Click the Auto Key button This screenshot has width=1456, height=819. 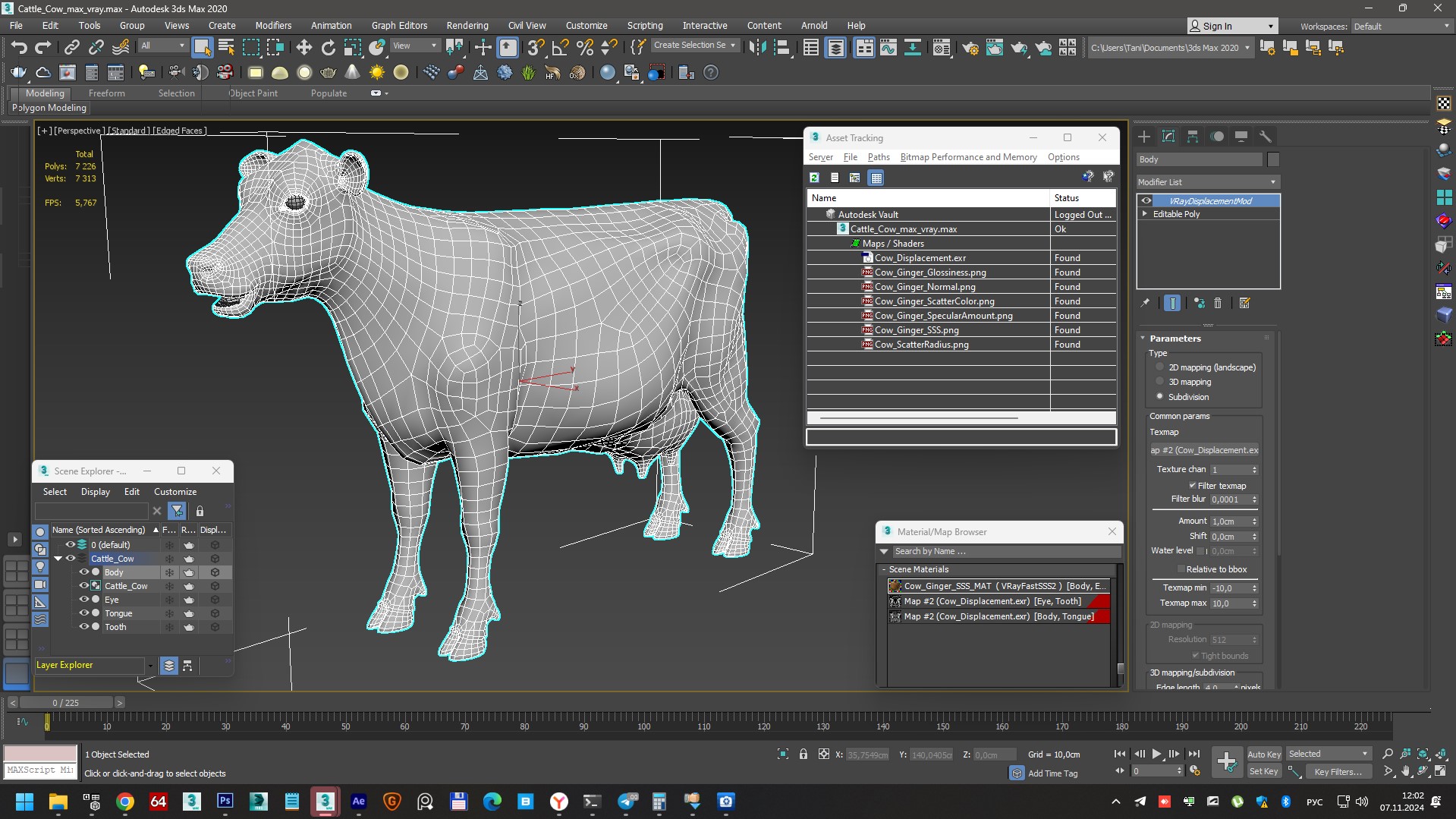tap(1263, 754)
